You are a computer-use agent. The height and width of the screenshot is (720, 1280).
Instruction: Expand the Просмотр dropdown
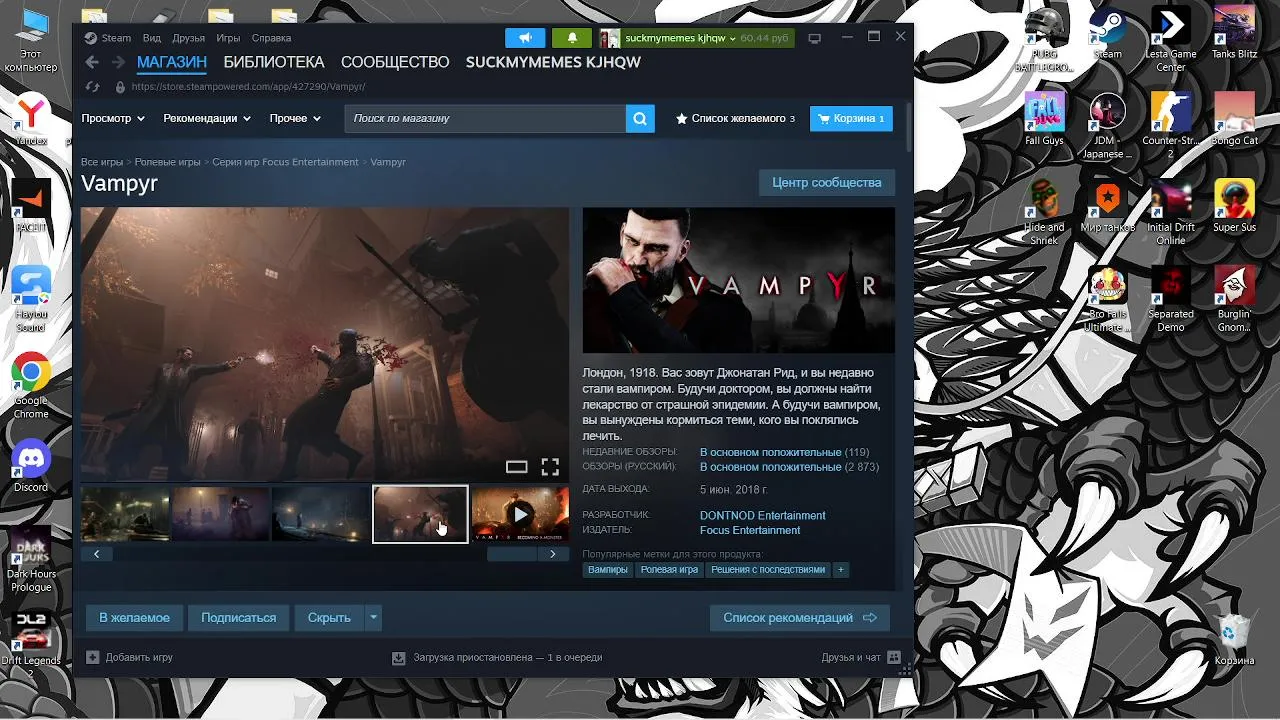coord(113,118)
